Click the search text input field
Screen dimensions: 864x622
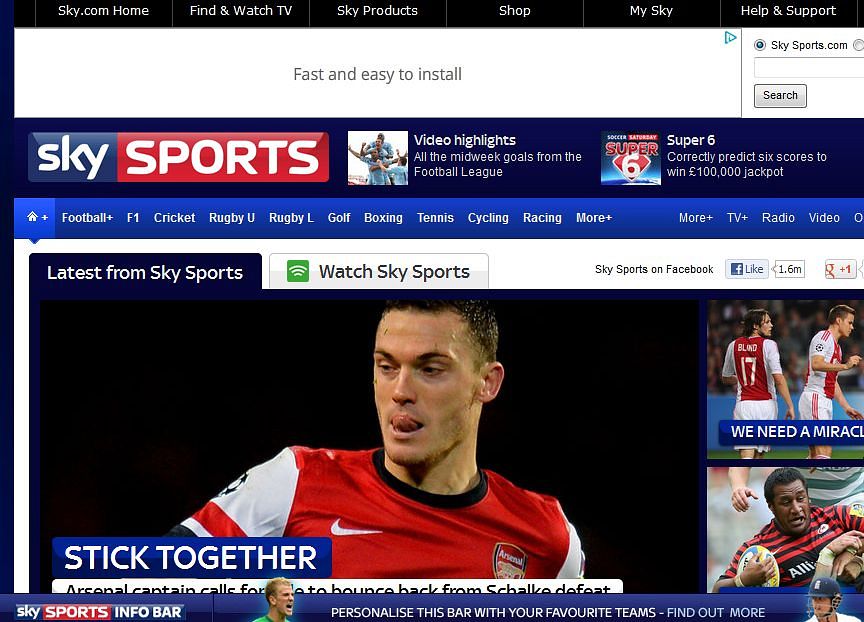point(809,68)
